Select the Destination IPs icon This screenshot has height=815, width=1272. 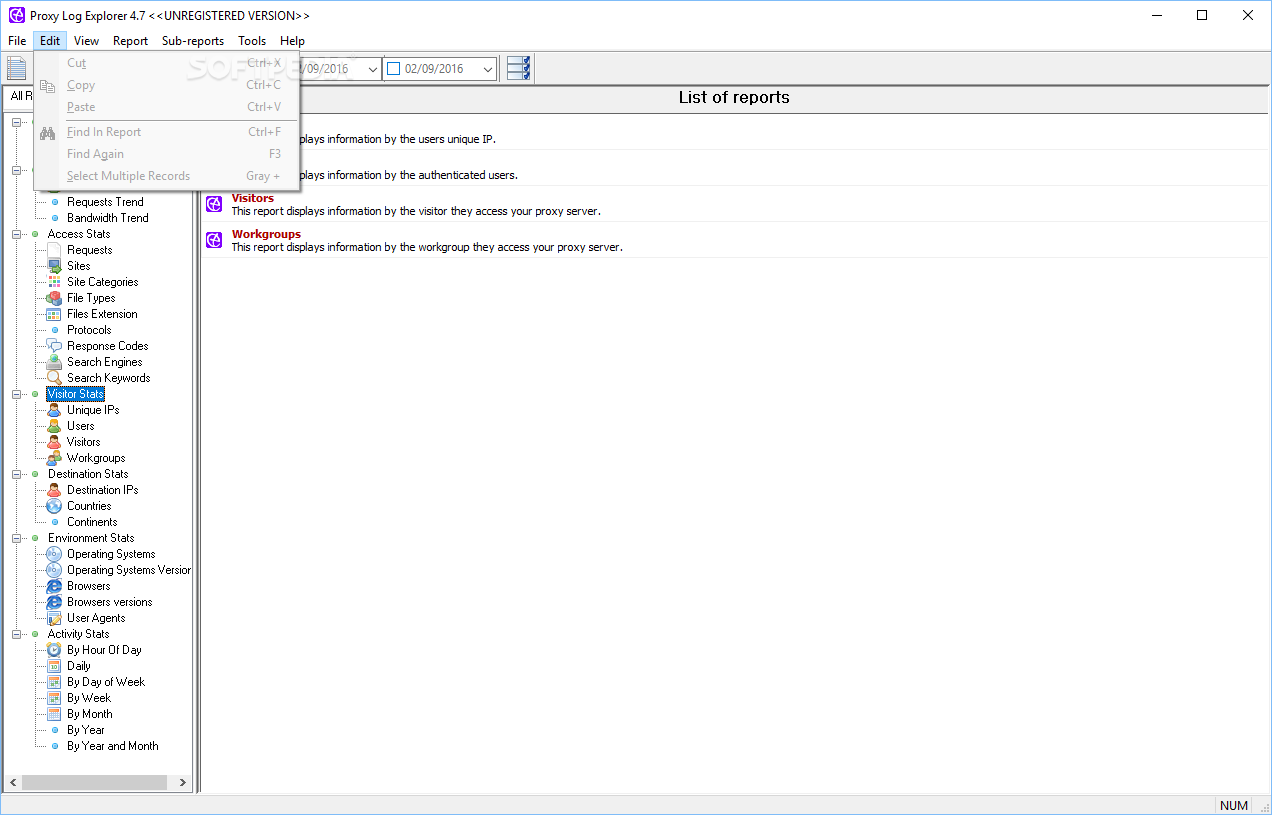click(x=54, y=490)
